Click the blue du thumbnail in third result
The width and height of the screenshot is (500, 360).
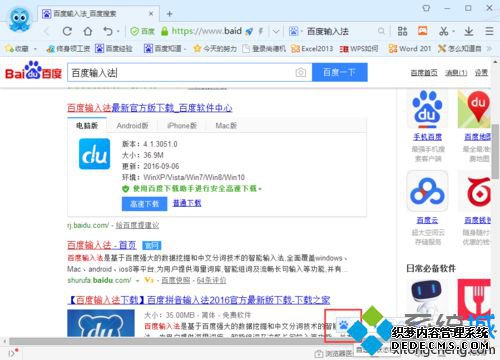(101, 323)
